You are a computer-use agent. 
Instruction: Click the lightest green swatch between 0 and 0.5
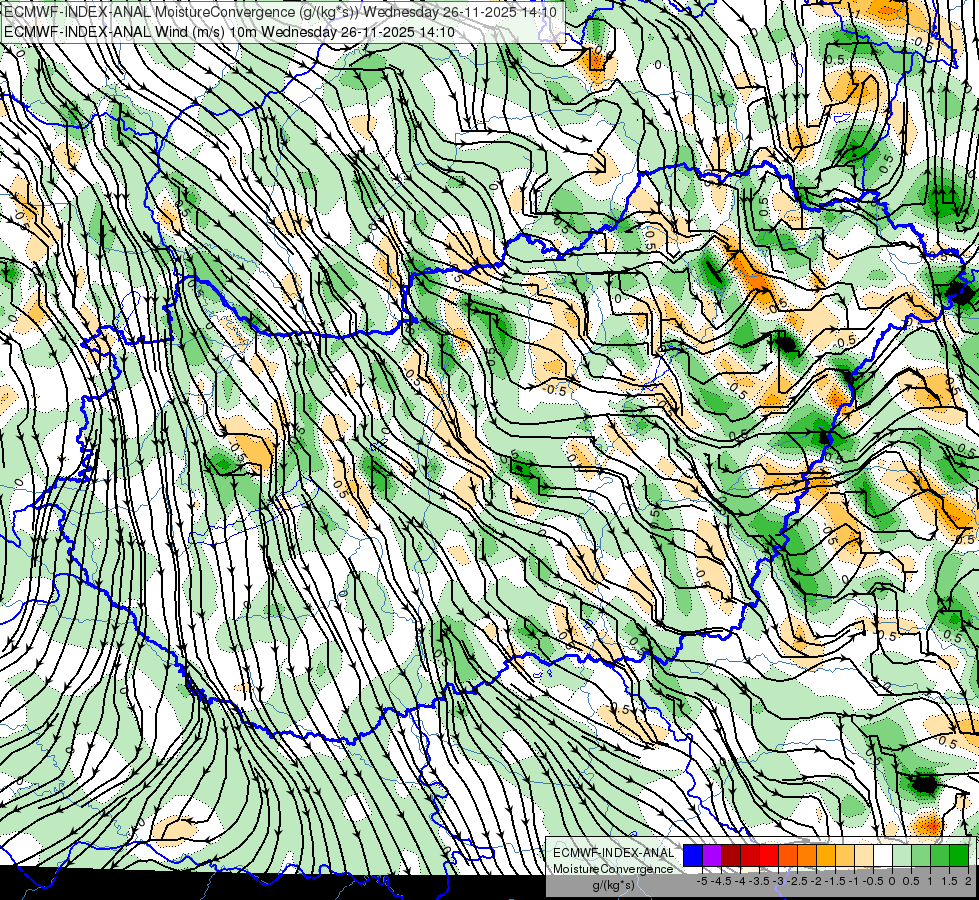(902, 856)
